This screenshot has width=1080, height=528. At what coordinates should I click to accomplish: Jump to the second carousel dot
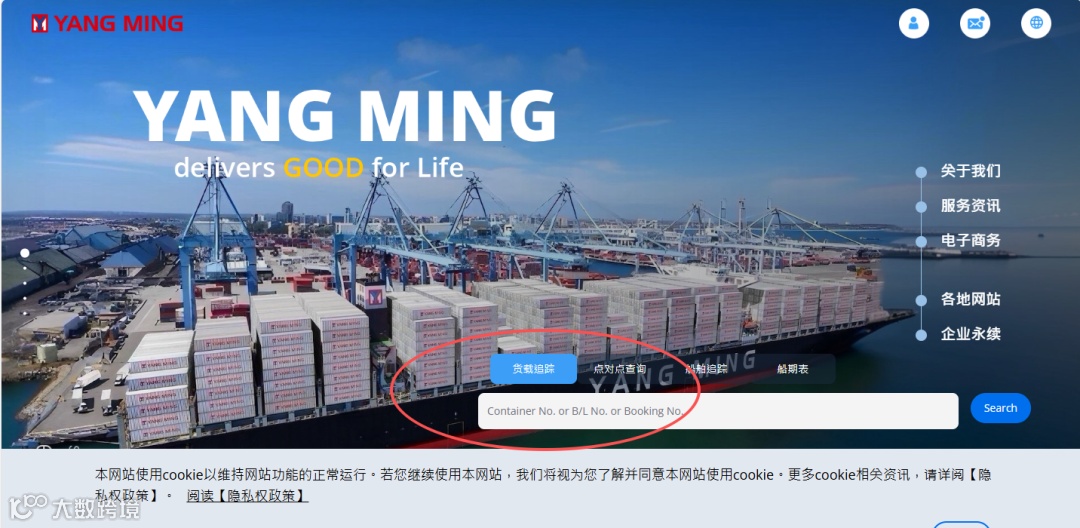tap(25, 269)
